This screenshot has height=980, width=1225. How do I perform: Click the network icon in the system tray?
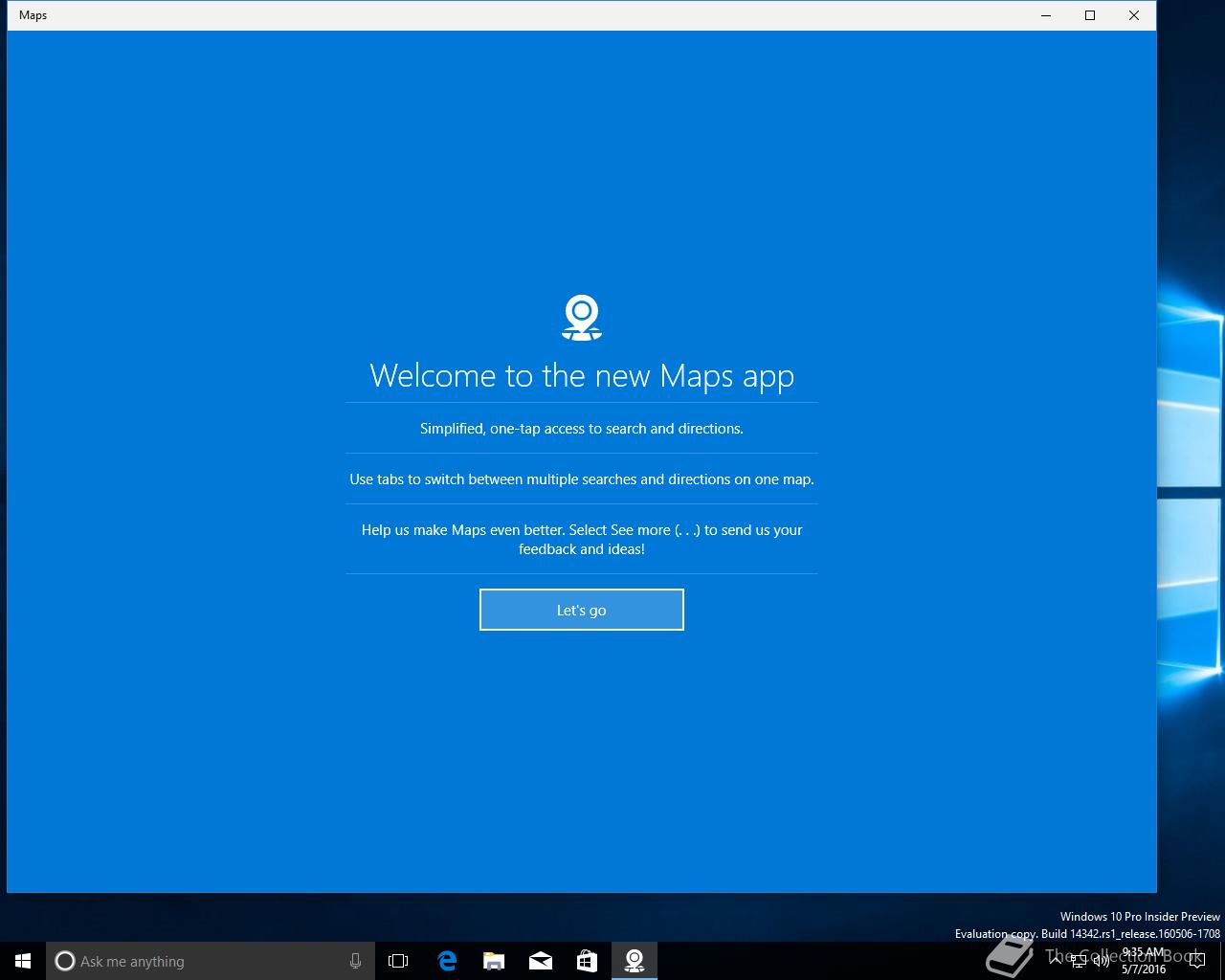click(1078, 961)
